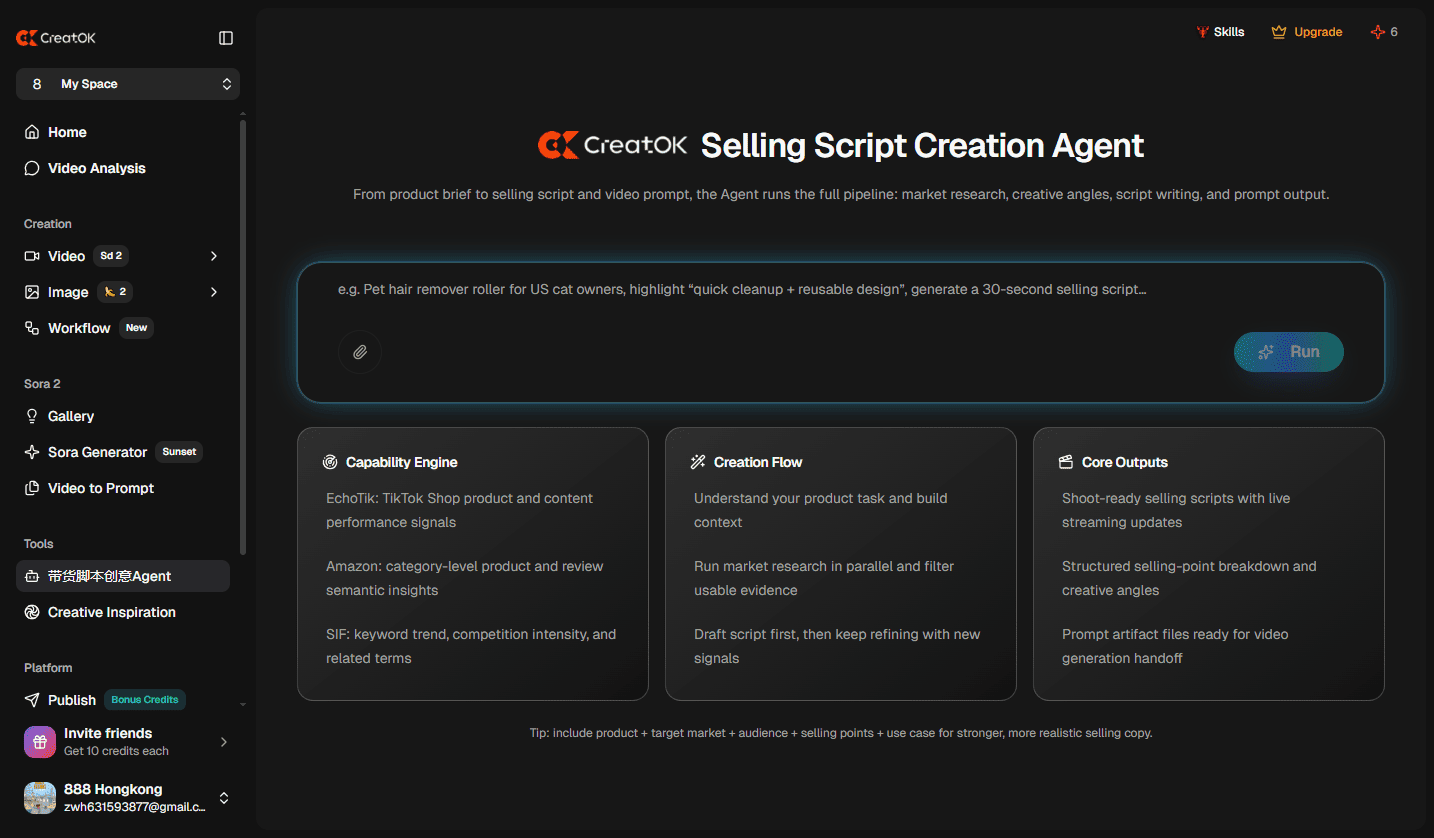Click the sidebar vertical scrollbar

click(243, 335)
